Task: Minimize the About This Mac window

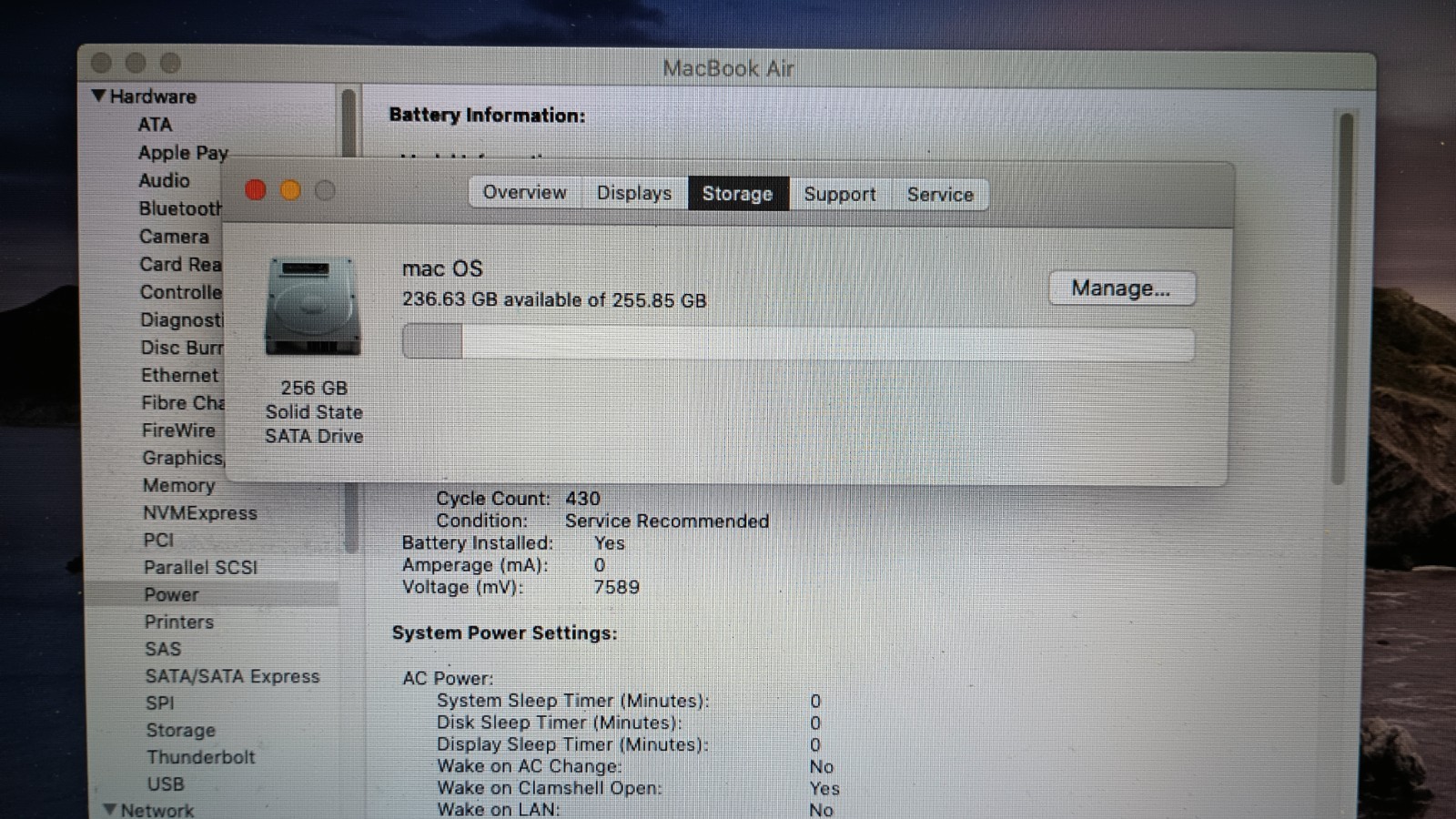Action: tap(290, 190)
